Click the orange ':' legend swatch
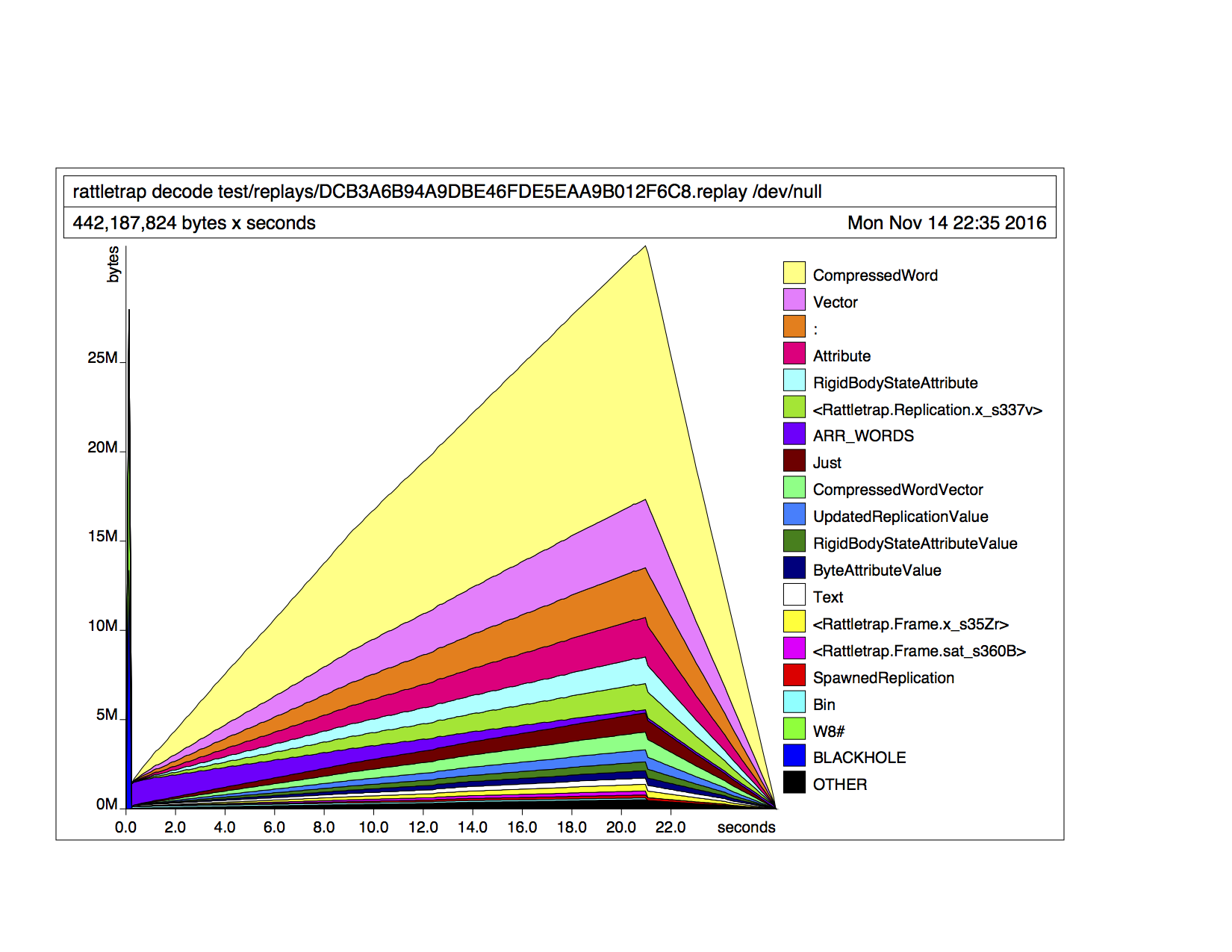The width and height of the screenshot is (1232, 952). (x=794, y=326)
